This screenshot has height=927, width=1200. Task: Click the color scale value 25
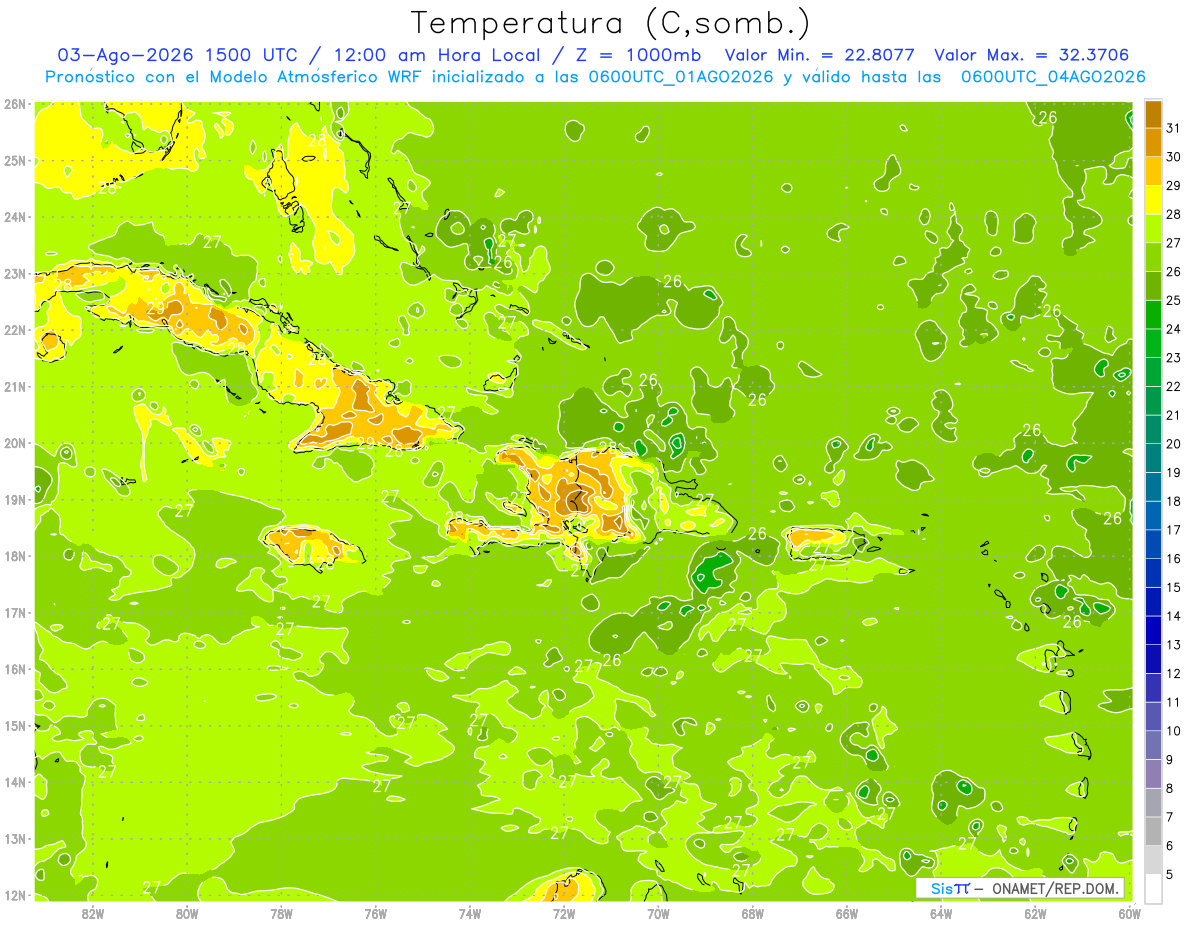pyautogui.click(x=1174, y=300)
